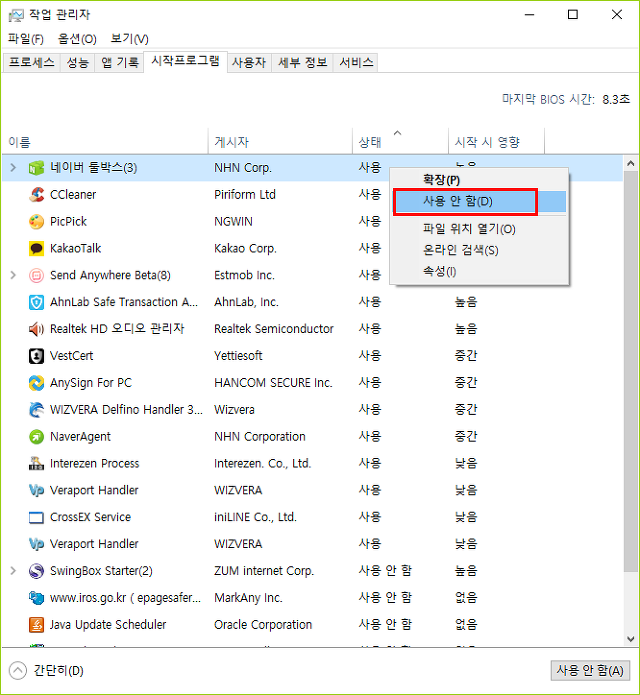Click the Send Anywhere Beta icon

[36, 275]
